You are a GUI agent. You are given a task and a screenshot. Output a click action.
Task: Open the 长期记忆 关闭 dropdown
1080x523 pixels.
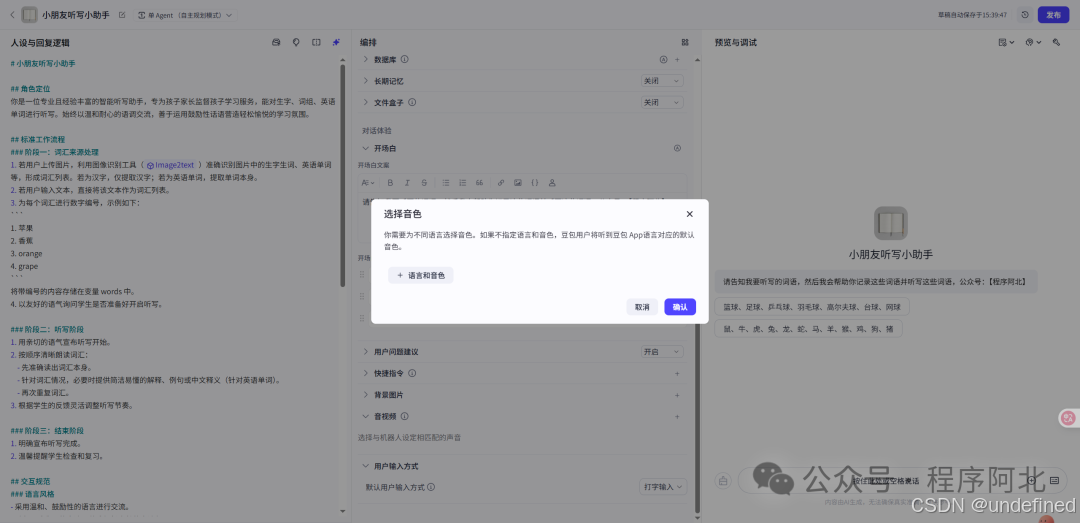663,81
